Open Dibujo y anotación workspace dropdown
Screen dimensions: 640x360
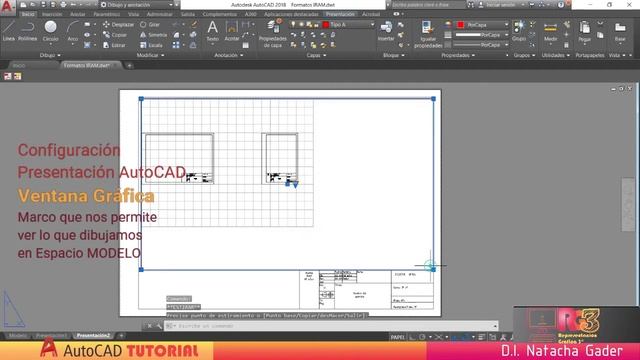(x=137, y=5)
